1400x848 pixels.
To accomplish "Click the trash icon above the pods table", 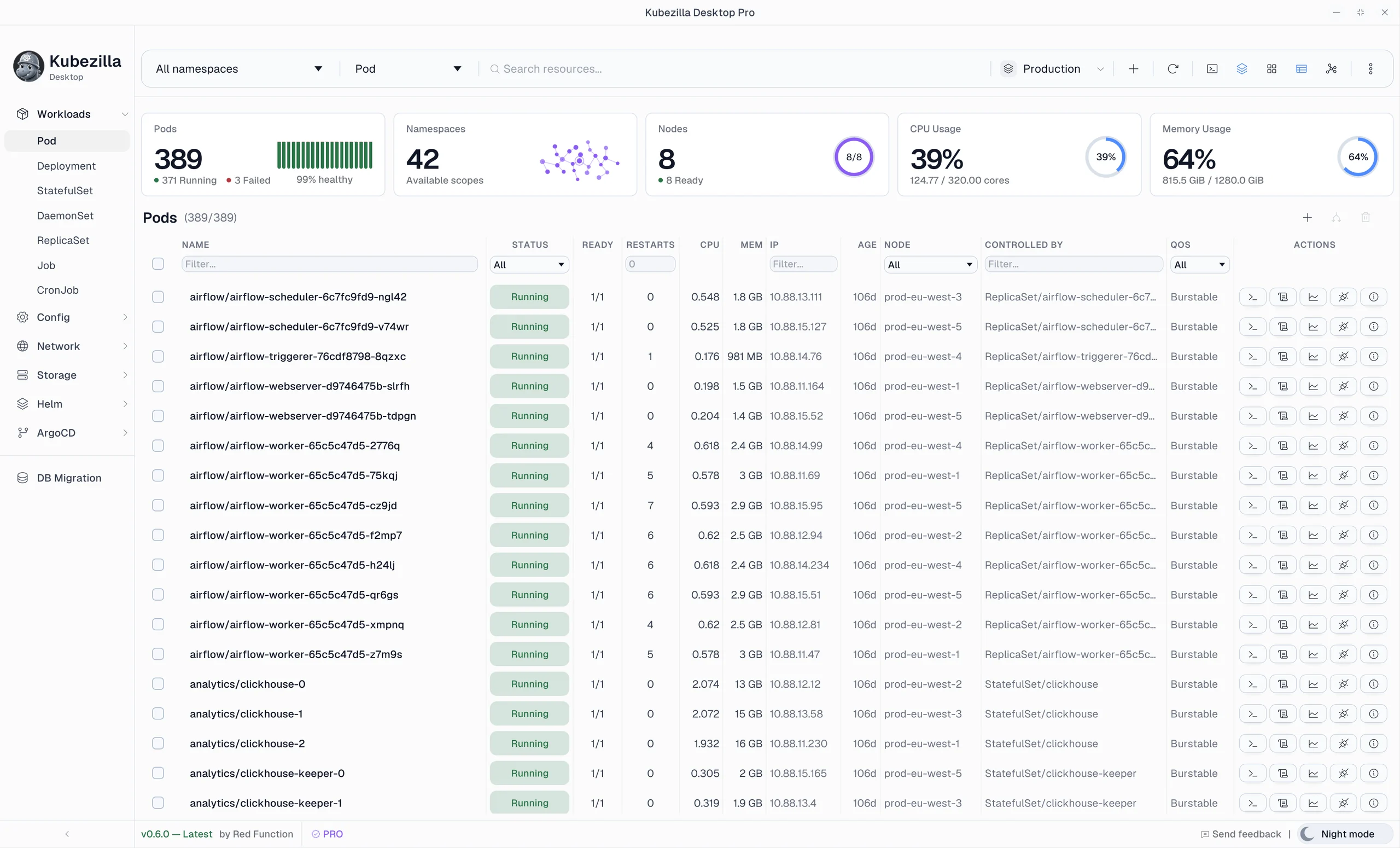I will (1366, 218).
